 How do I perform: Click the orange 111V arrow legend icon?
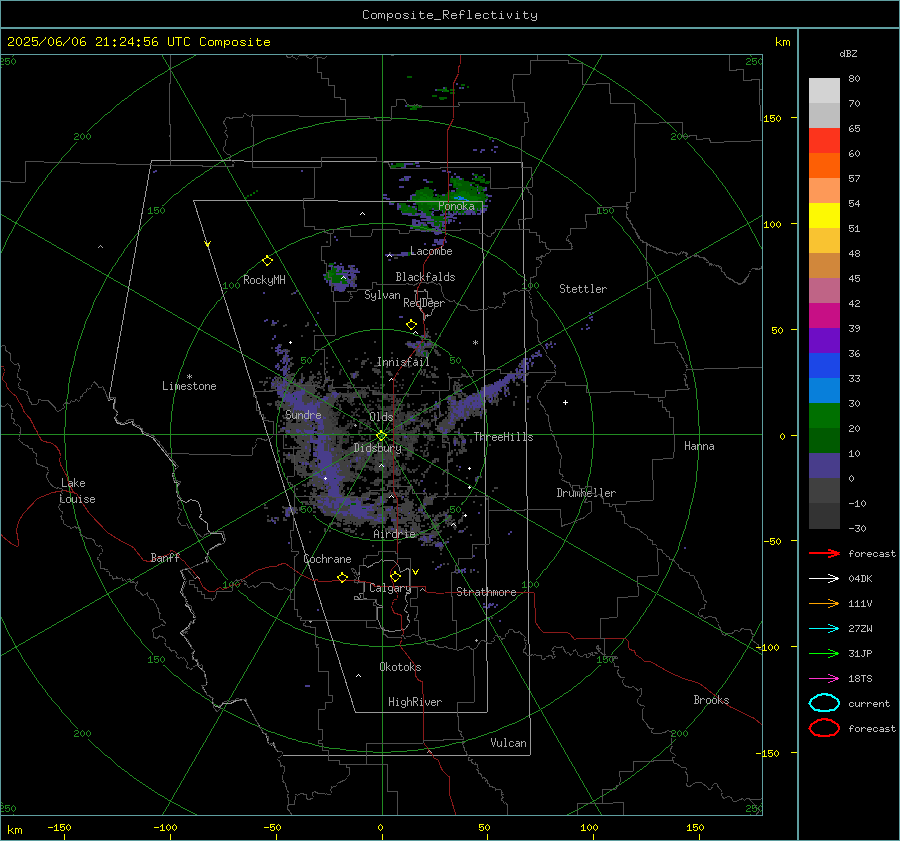click(824, 603)
